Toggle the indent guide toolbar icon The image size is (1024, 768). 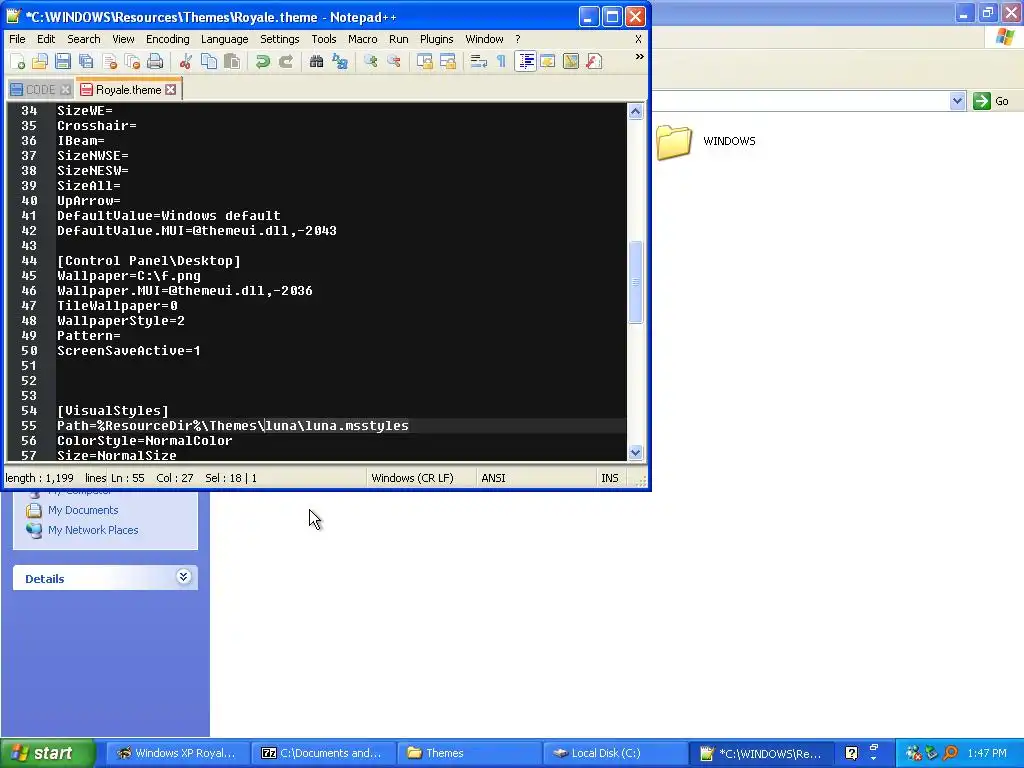[x=525, y=61]
